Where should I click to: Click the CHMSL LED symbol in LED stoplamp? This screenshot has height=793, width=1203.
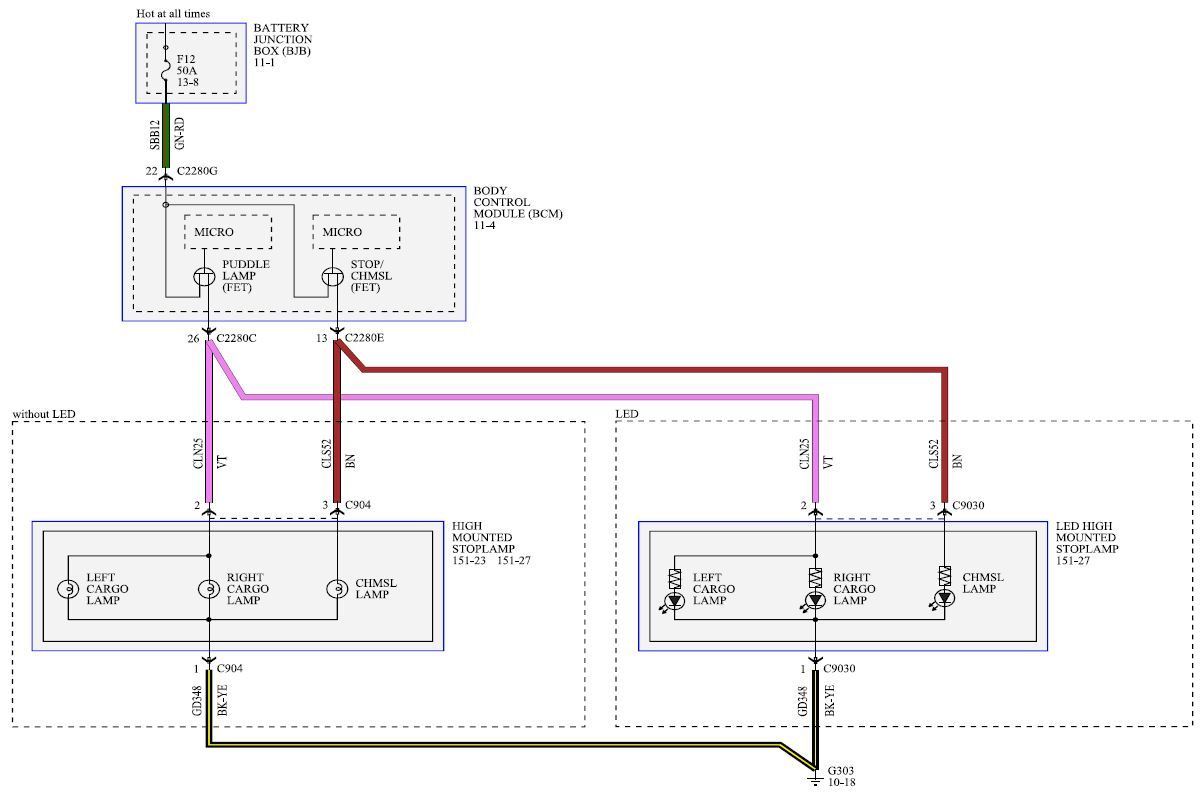(x=945, y=596)
